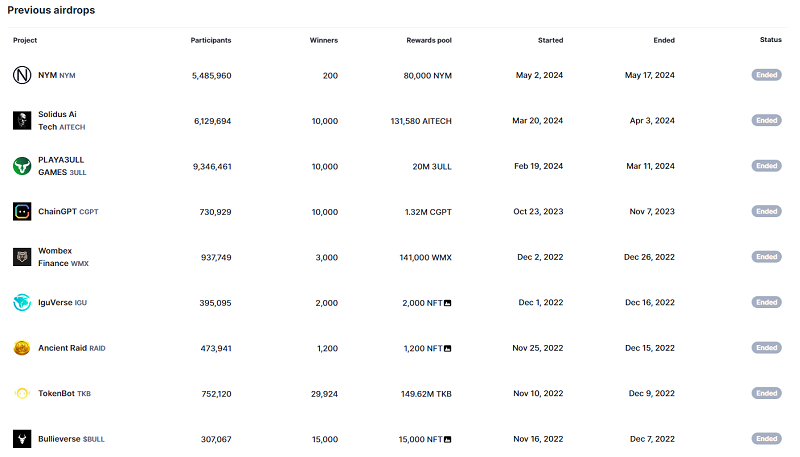Click the Solidus Ai Tech logo icon
Image resolution: width=800 pixels, height=457 pixels.
coord(22,120)
